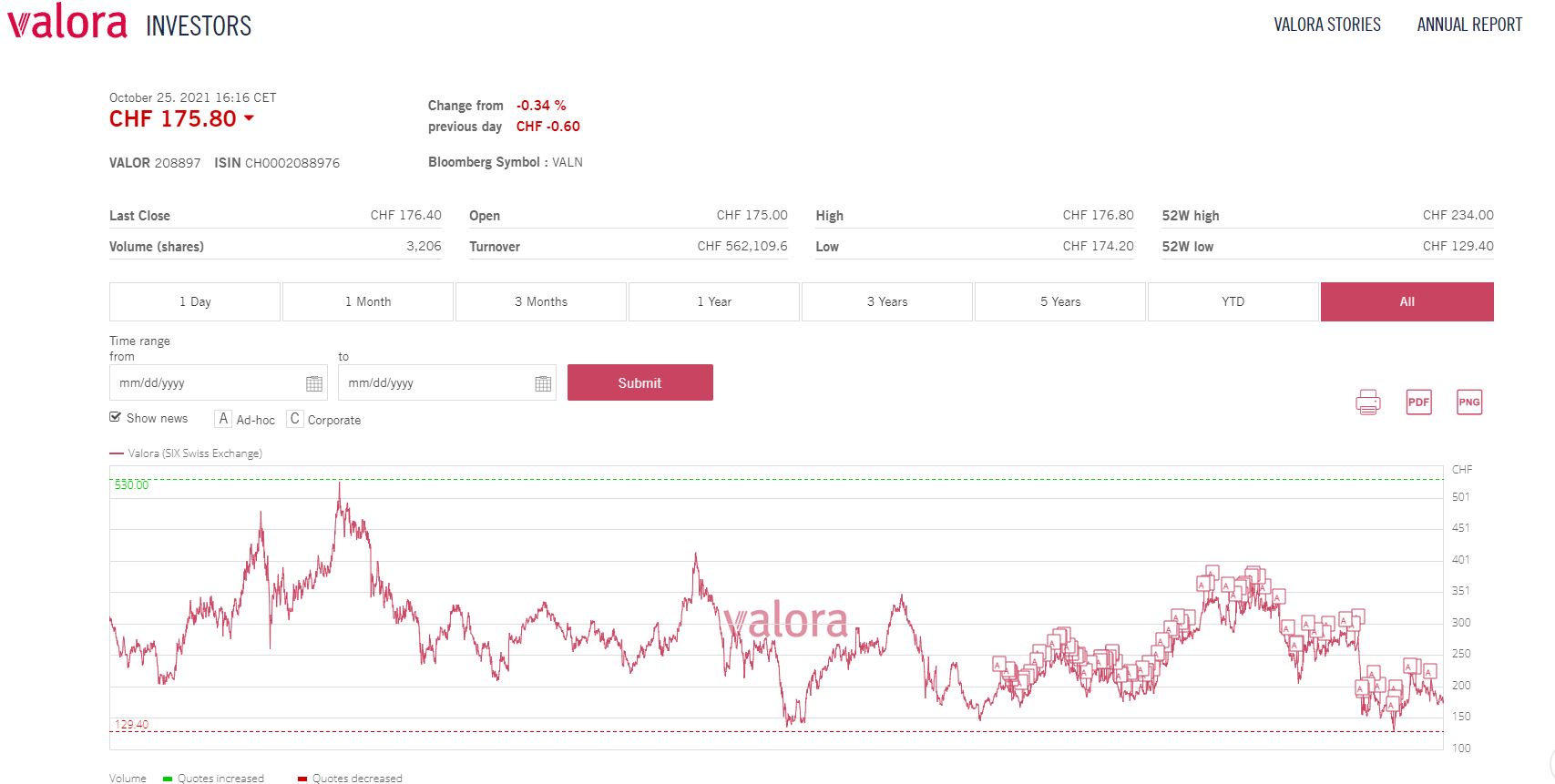
Task: Click the Valora logo
Action: tap(66, 23)
